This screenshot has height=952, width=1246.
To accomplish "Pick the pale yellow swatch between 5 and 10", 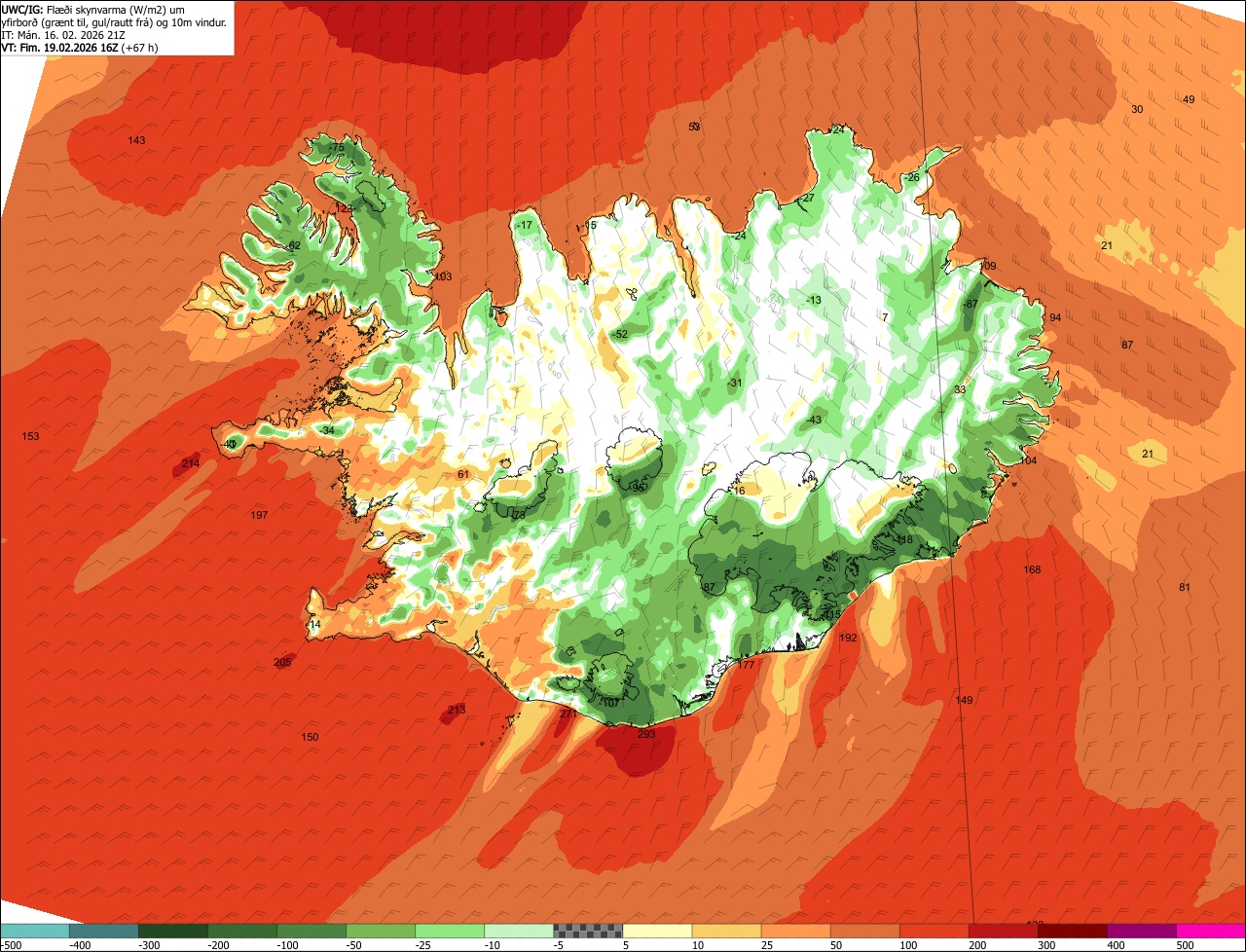I will pyautogui.click(x=657, y=931).
